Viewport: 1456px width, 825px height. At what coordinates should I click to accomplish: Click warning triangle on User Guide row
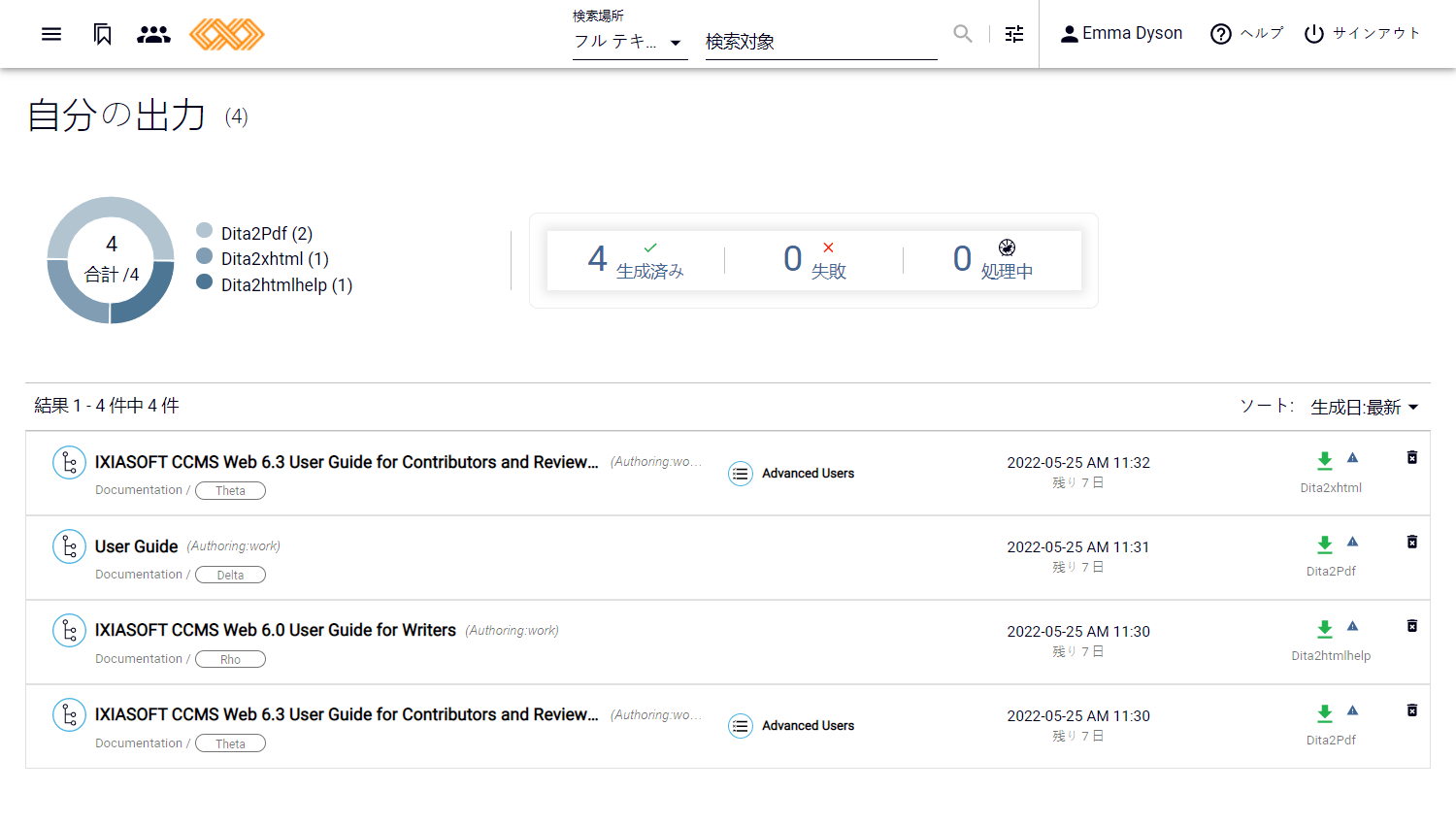coord(1352,542)
